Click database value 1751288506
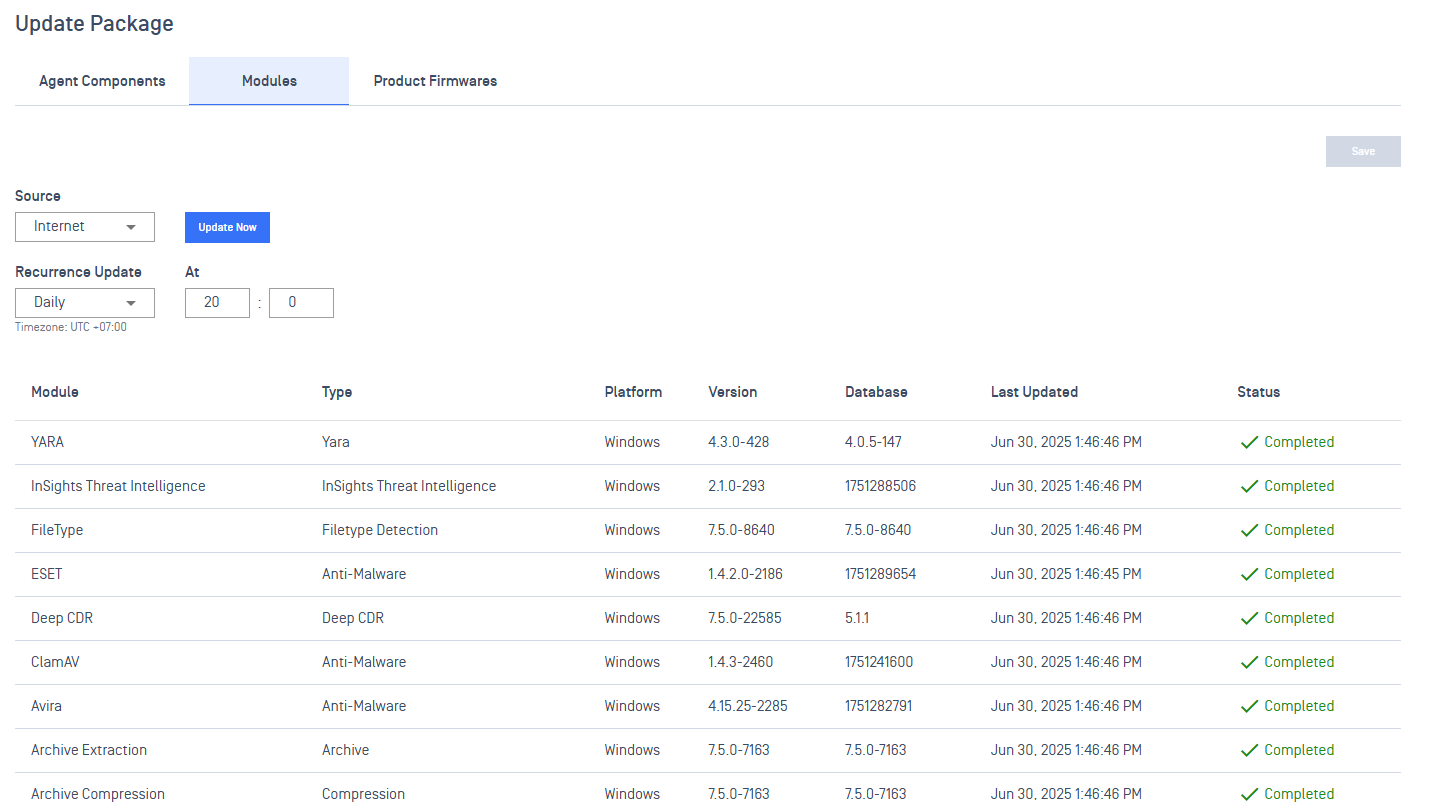Viewport: 1429px width, 803px height. pos(880,486)
